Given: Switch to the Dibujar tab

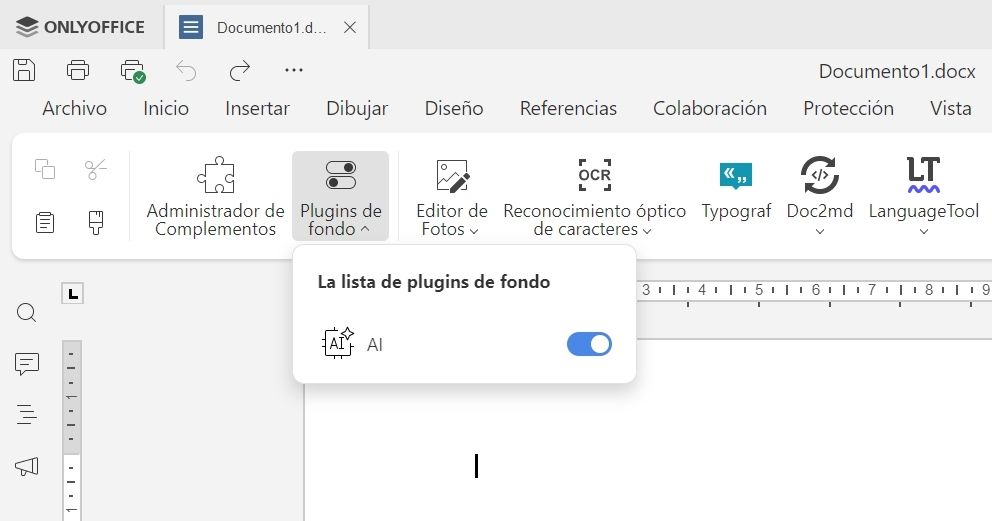Looking at the screenshot, I should [x=357, y=108].
